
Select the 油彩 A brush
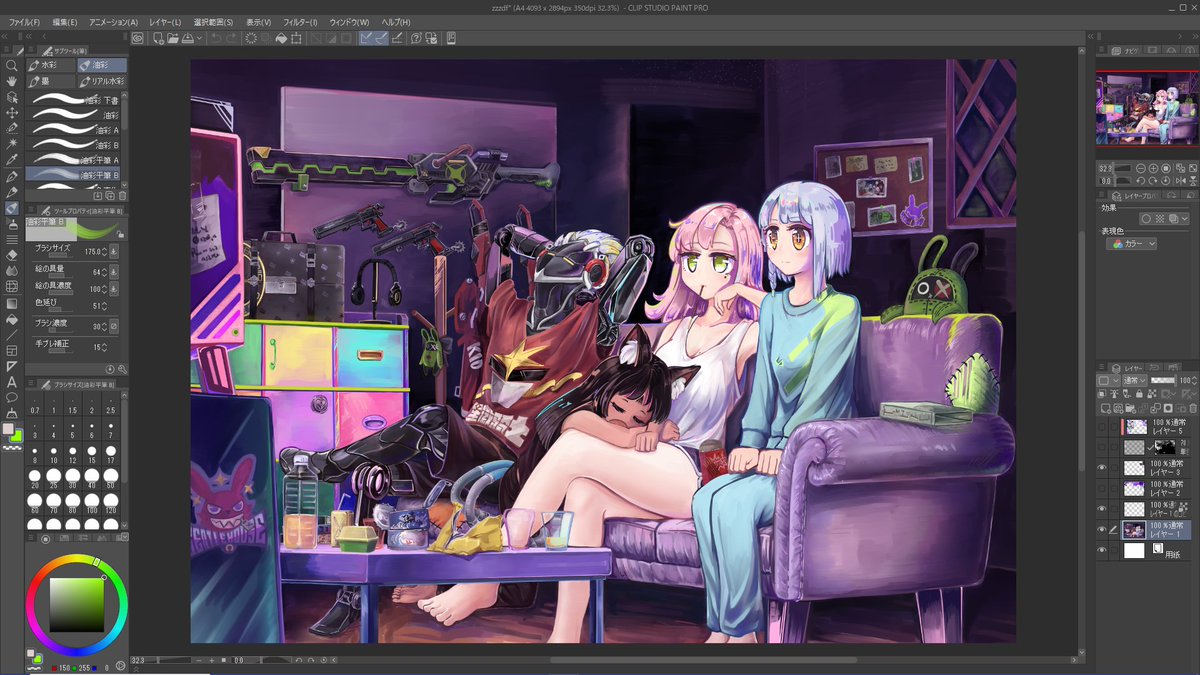(x=75, y=129)
